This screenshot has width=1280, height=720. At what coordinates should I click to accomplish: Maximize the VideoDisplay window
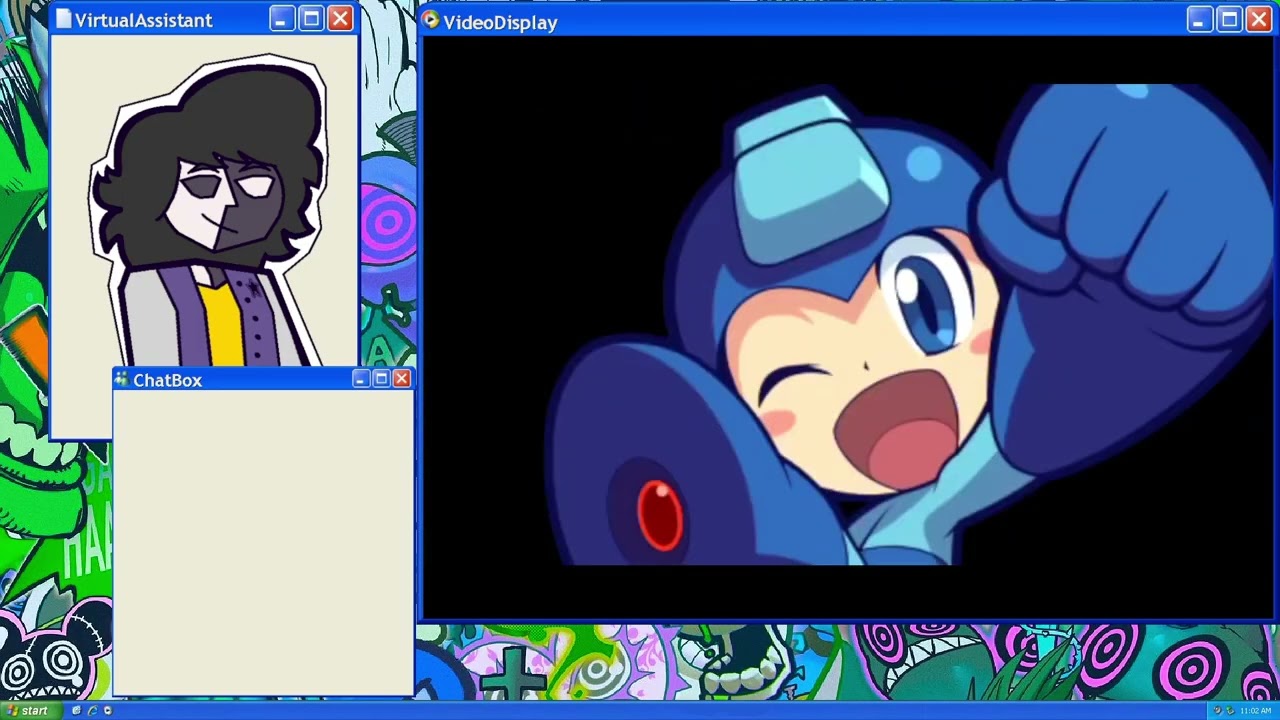pos(1229,20)
